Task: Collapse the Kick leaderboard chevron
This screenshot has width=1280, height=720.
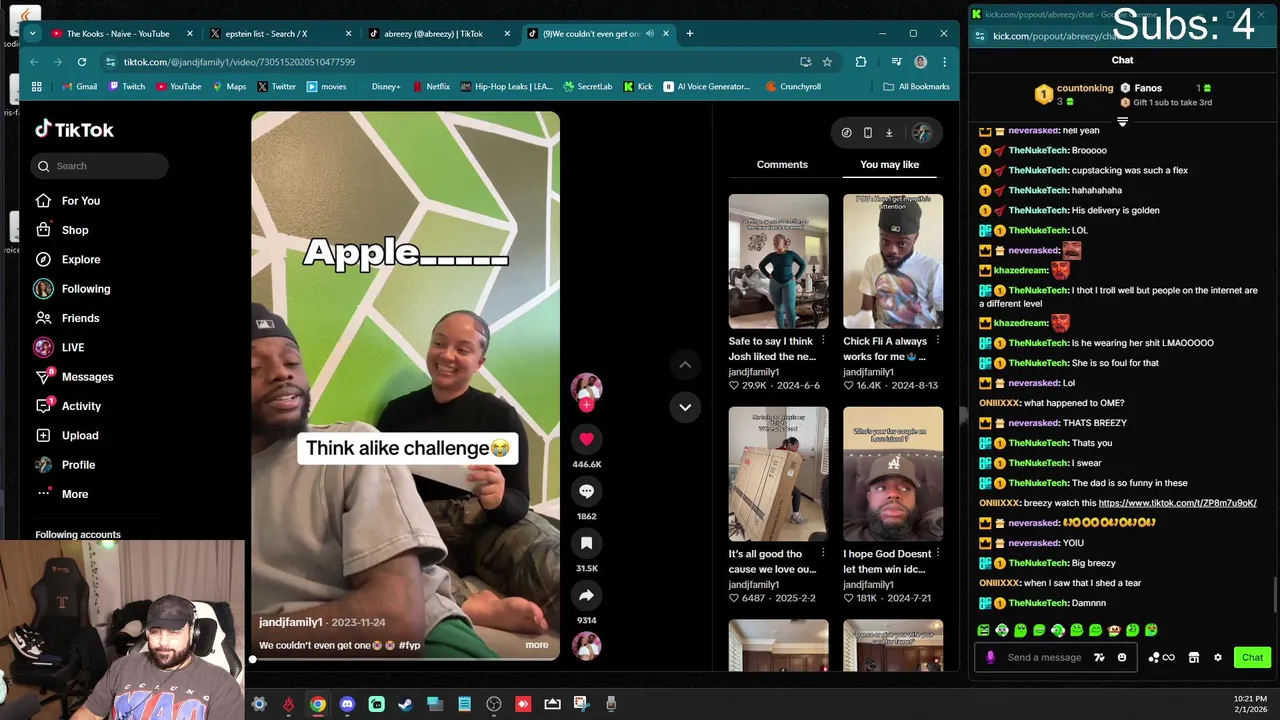Action: tap(1122, 122)
